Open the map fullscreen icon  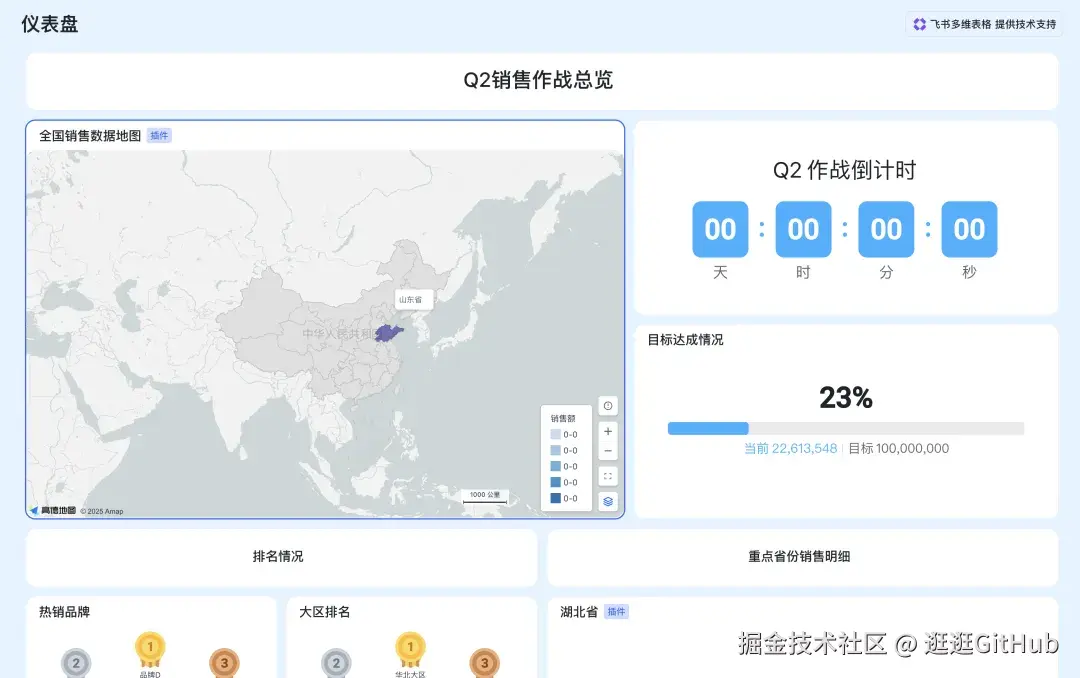(x=608, y=475)
